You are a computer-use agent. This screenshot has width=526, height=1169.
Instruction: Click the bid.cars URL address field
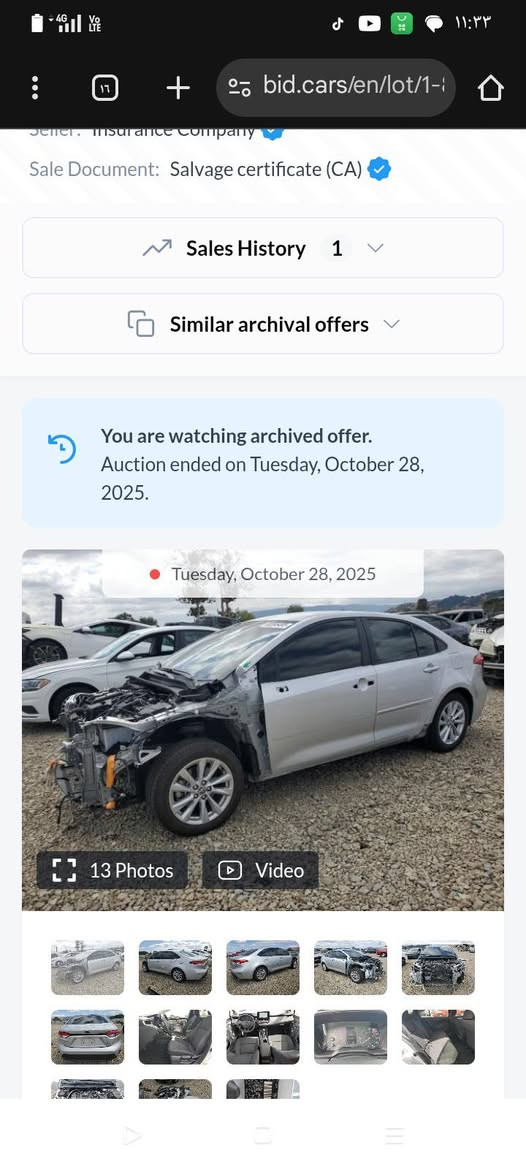click(x=335, y=87)
